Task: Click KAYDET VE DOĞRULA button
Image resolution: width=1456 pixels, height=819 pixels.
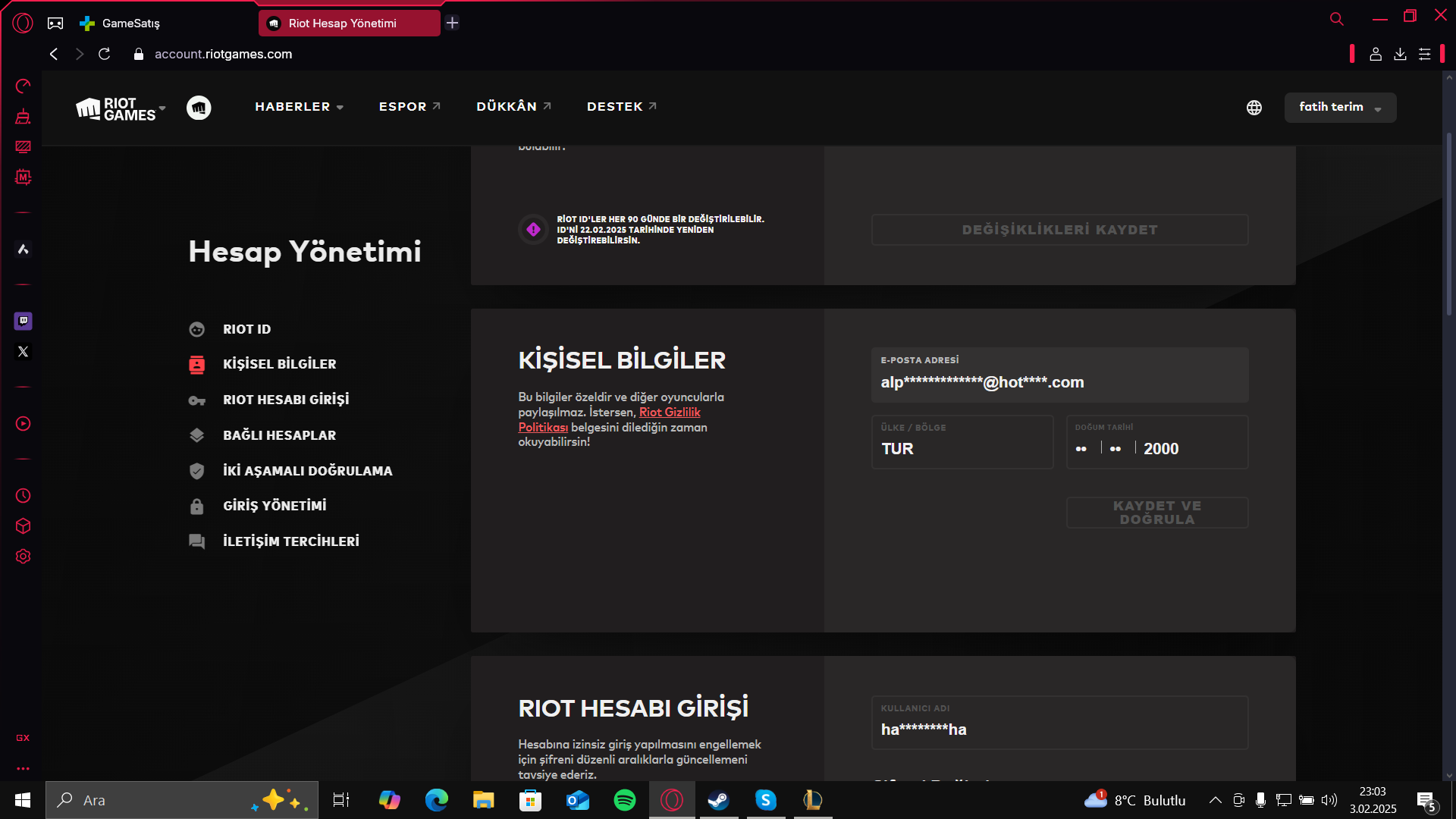Action: coord(1157,513)
